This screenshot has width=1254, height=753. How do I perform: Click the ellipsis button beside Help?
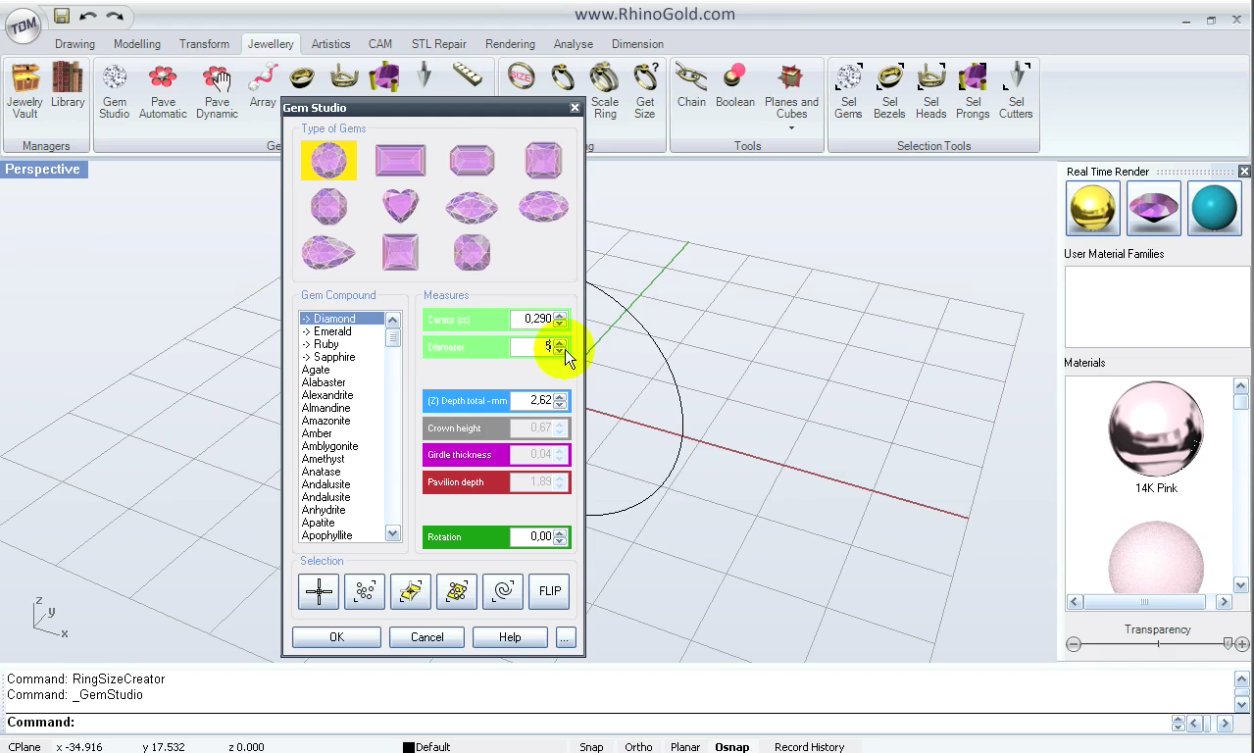click(566, 637)
